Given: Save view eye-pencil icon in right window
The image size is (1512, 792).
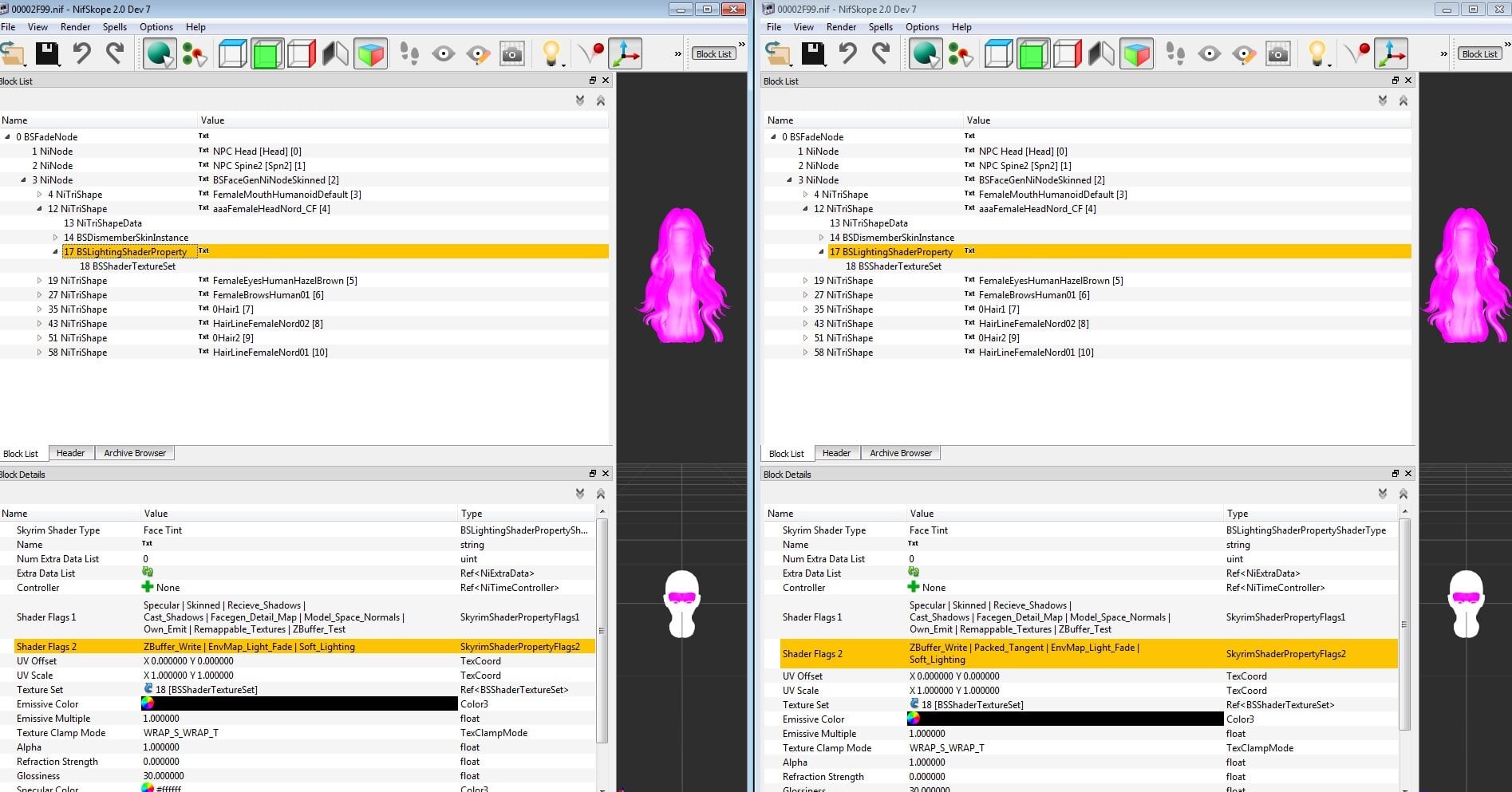Looking at the screenshot, I should pos(1244,53).
